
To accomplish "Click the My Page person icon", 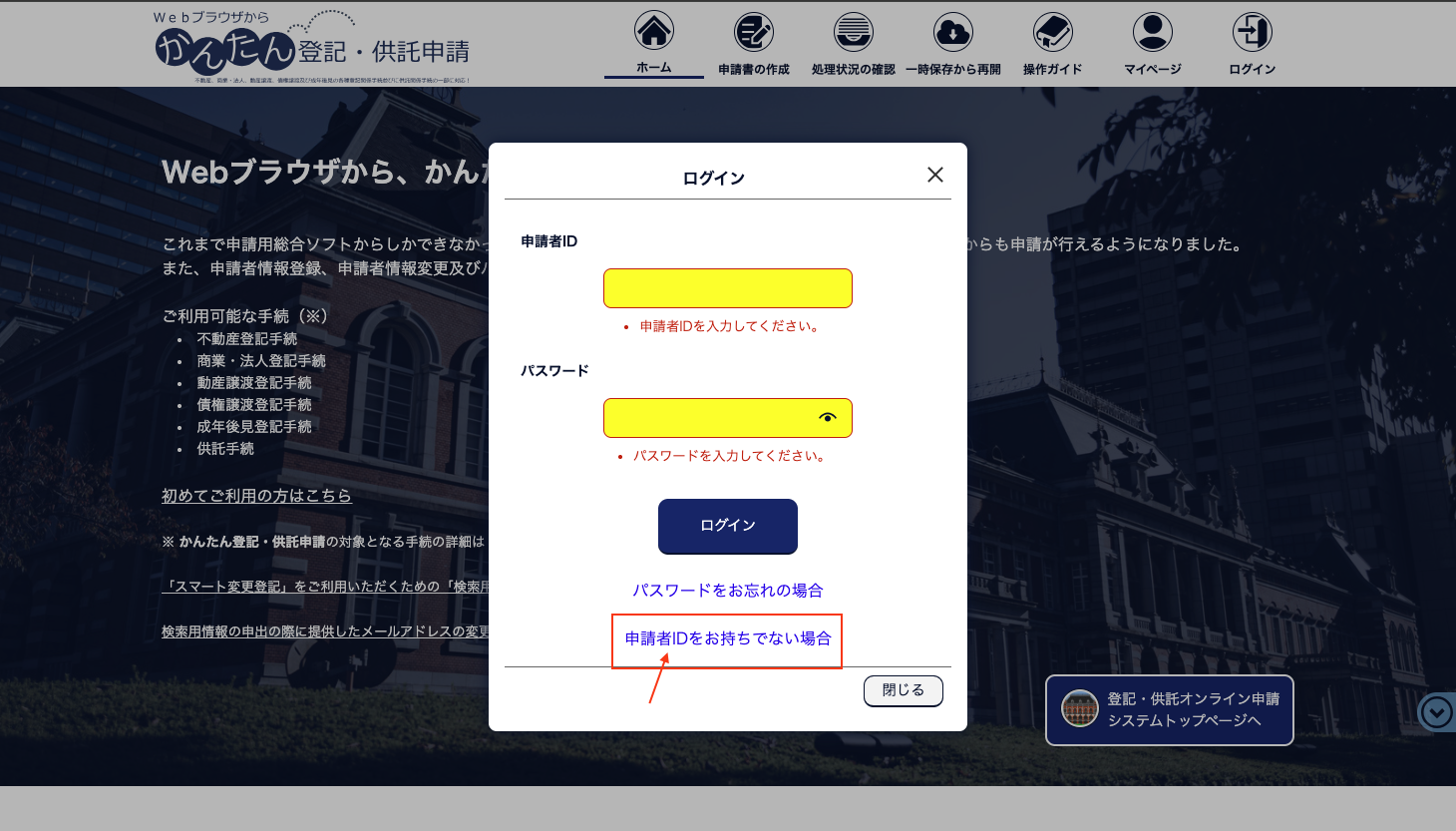I will coord(1153,32).
